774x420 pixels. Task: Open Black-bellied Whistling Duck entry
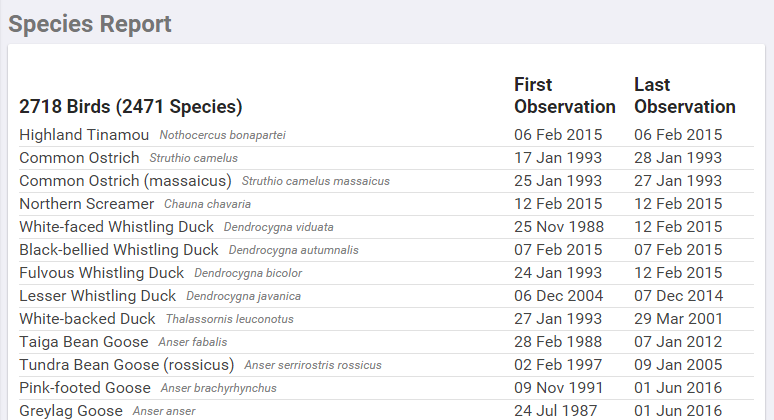point(118,250)
